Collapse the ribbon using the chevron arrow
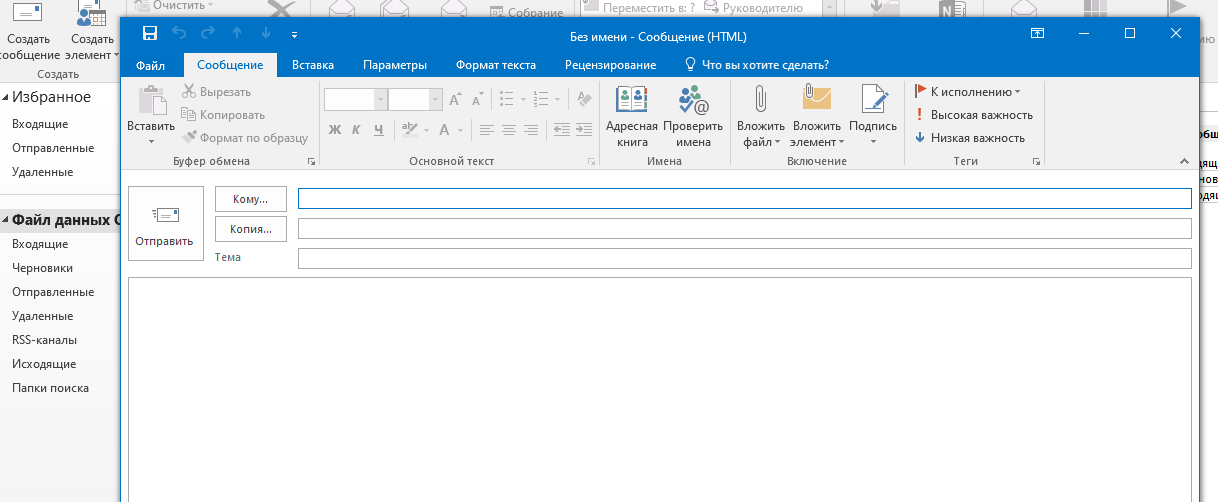This screenshot has width=1218, height=502. pyautogui.click(x=1184, y=161)
